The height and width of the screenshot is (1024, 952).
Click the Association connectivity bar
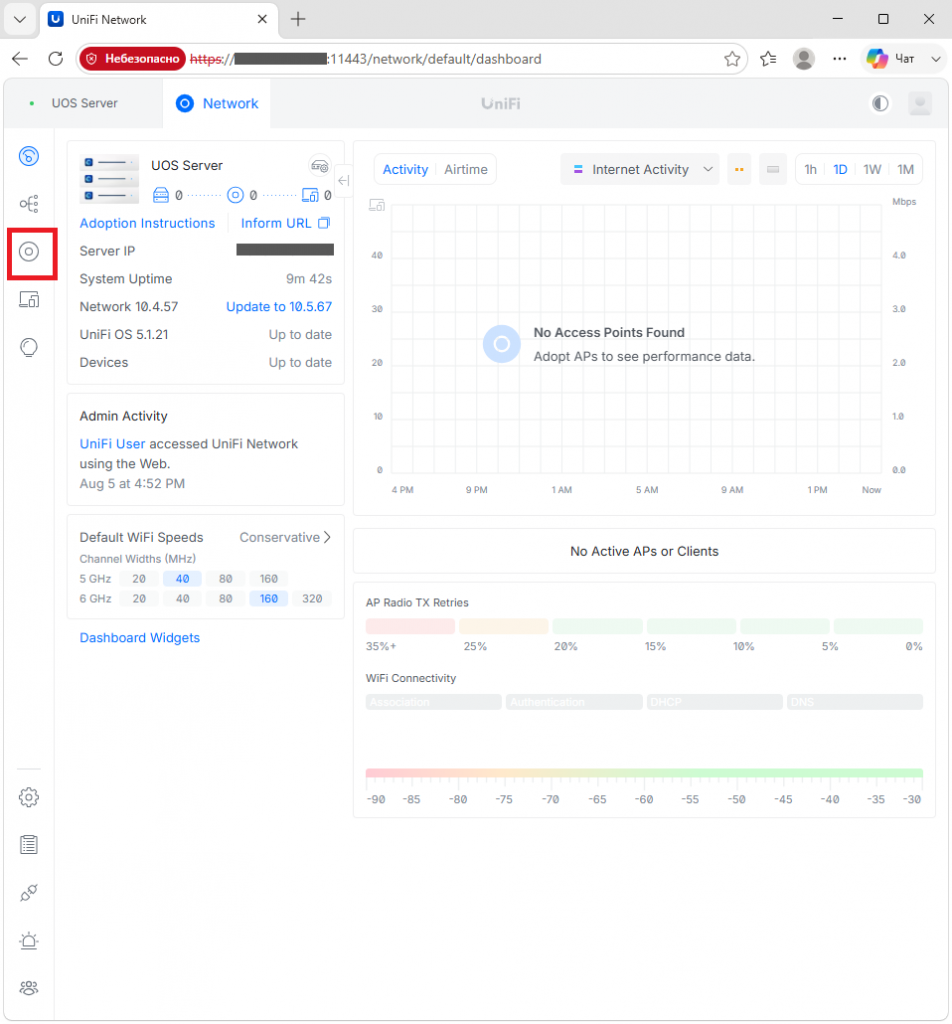coord(434,702)
